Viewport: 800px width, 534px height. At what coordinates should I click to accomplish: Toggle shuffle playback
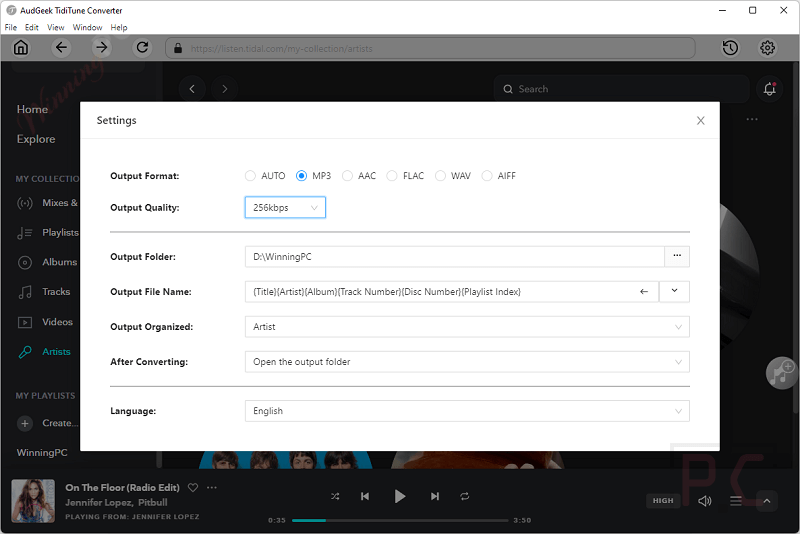pyautogui.click(x=335, y=496)
